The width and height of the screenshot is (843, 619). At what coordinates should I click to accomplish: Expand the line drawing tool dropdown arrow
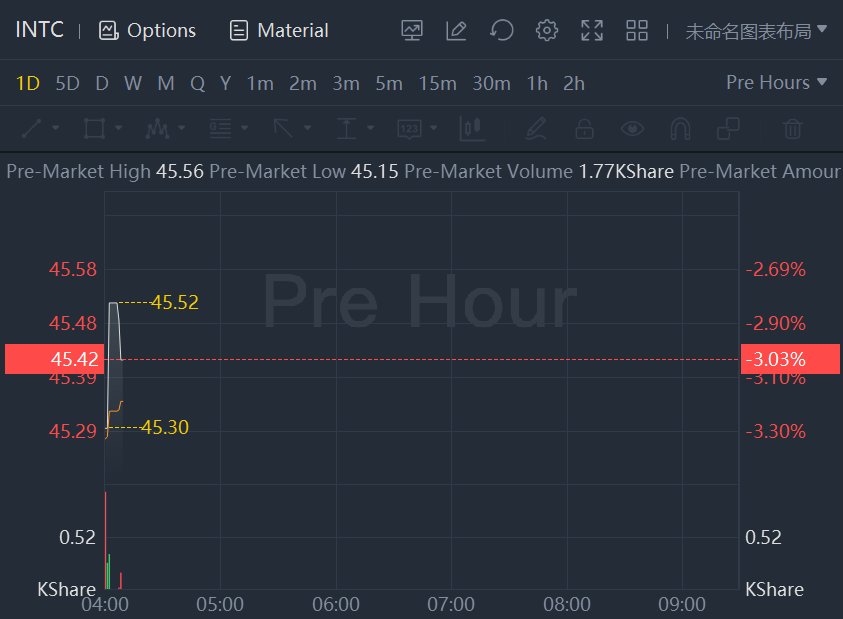(x=56, y=129)
